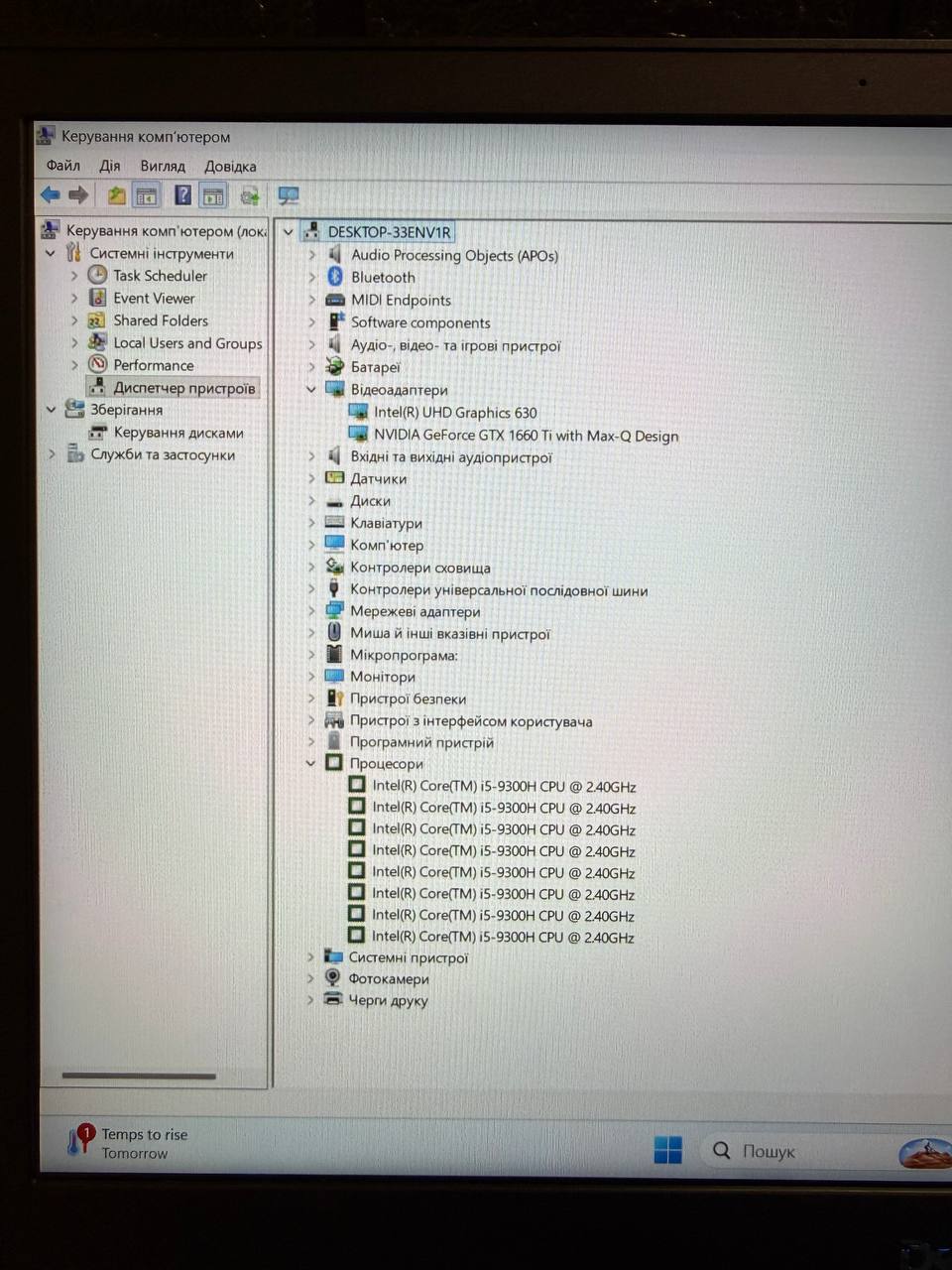This screenshot has height=1270, width=952.
Task: Click the Відеоадаптери display adapter icon
Action: point(335,390)
